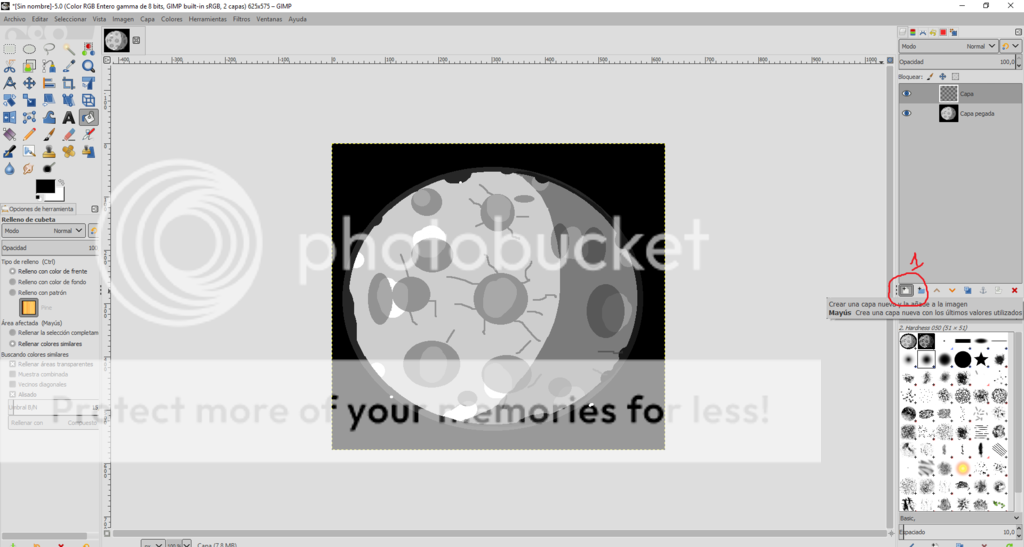Select the Bucket Fill tool

(x=88, y=117)
